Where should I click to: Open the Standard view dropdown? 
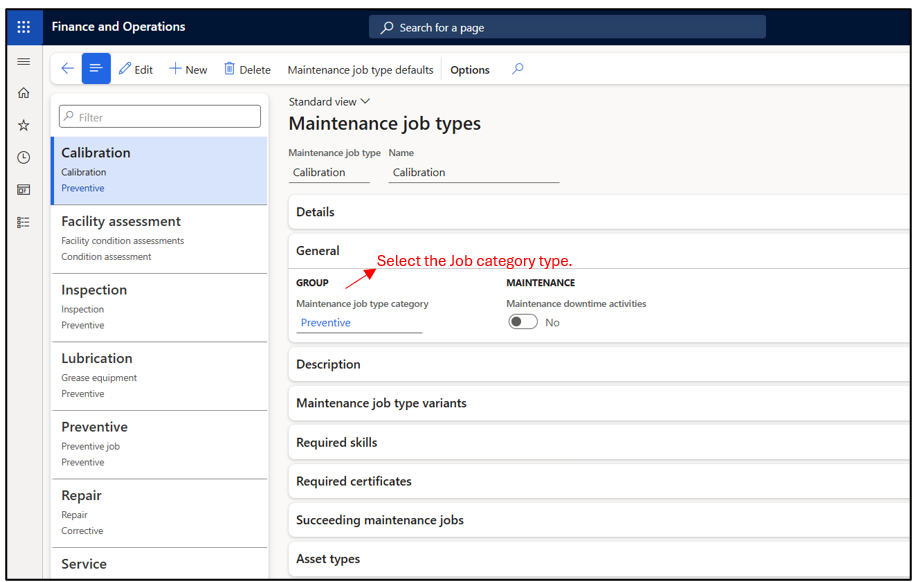329,102
